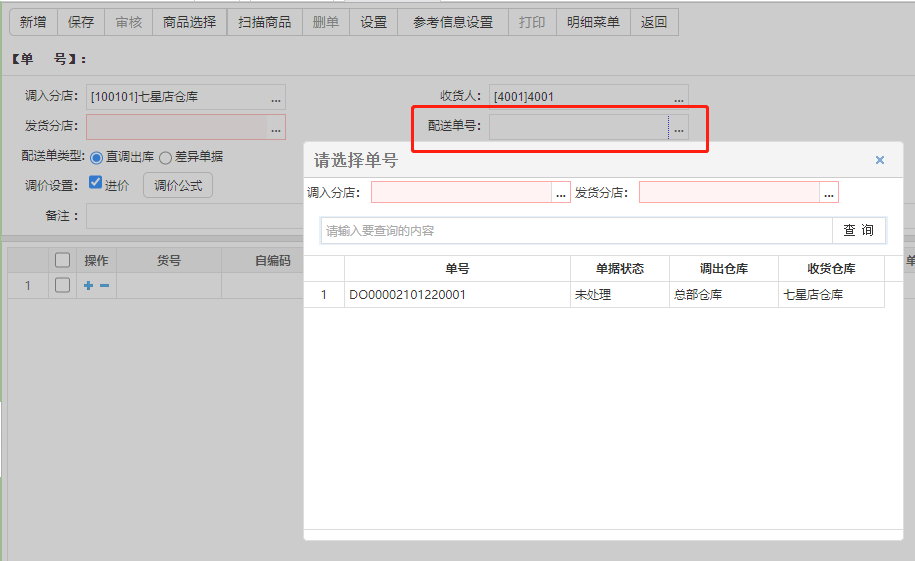Select the 差异单据 radio button
The image size is (915, 561).
click(x=165, y=158)
